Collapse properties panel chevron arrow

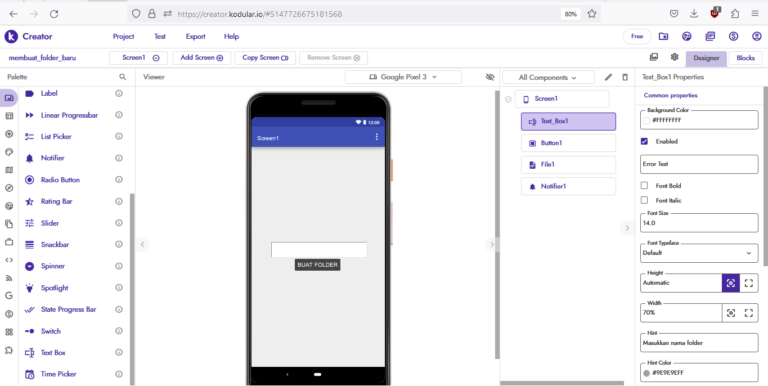tap(627, 228)
